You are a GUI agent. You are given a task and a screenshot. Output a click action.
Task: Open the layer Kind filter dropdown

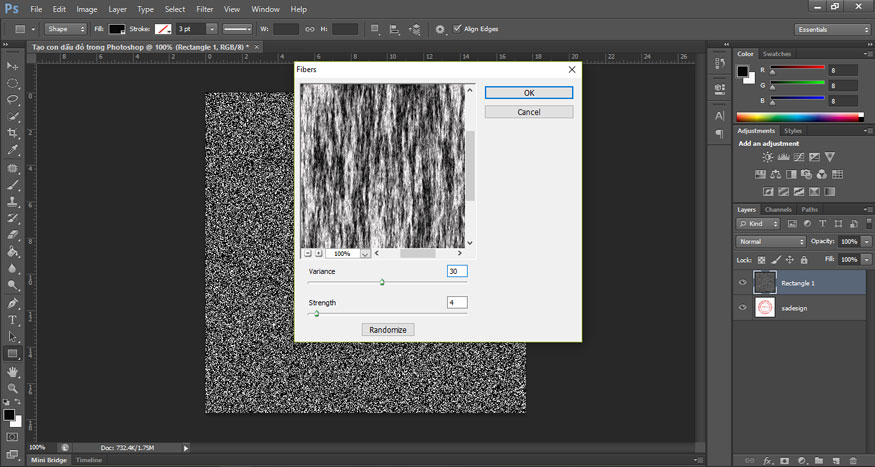point(758,224)
